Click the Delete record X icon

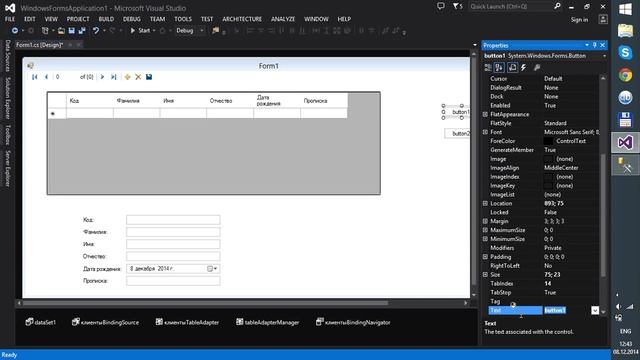click(x=138, y=77)
